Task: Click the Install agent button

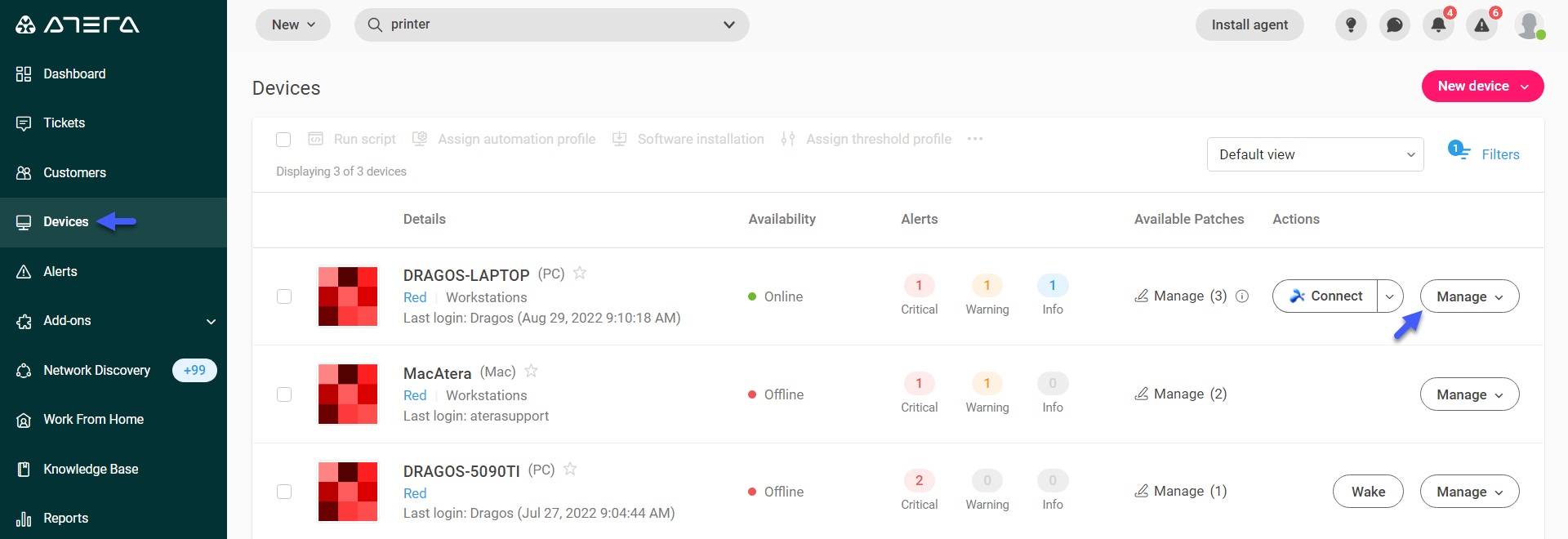Action: [1249, 25]
